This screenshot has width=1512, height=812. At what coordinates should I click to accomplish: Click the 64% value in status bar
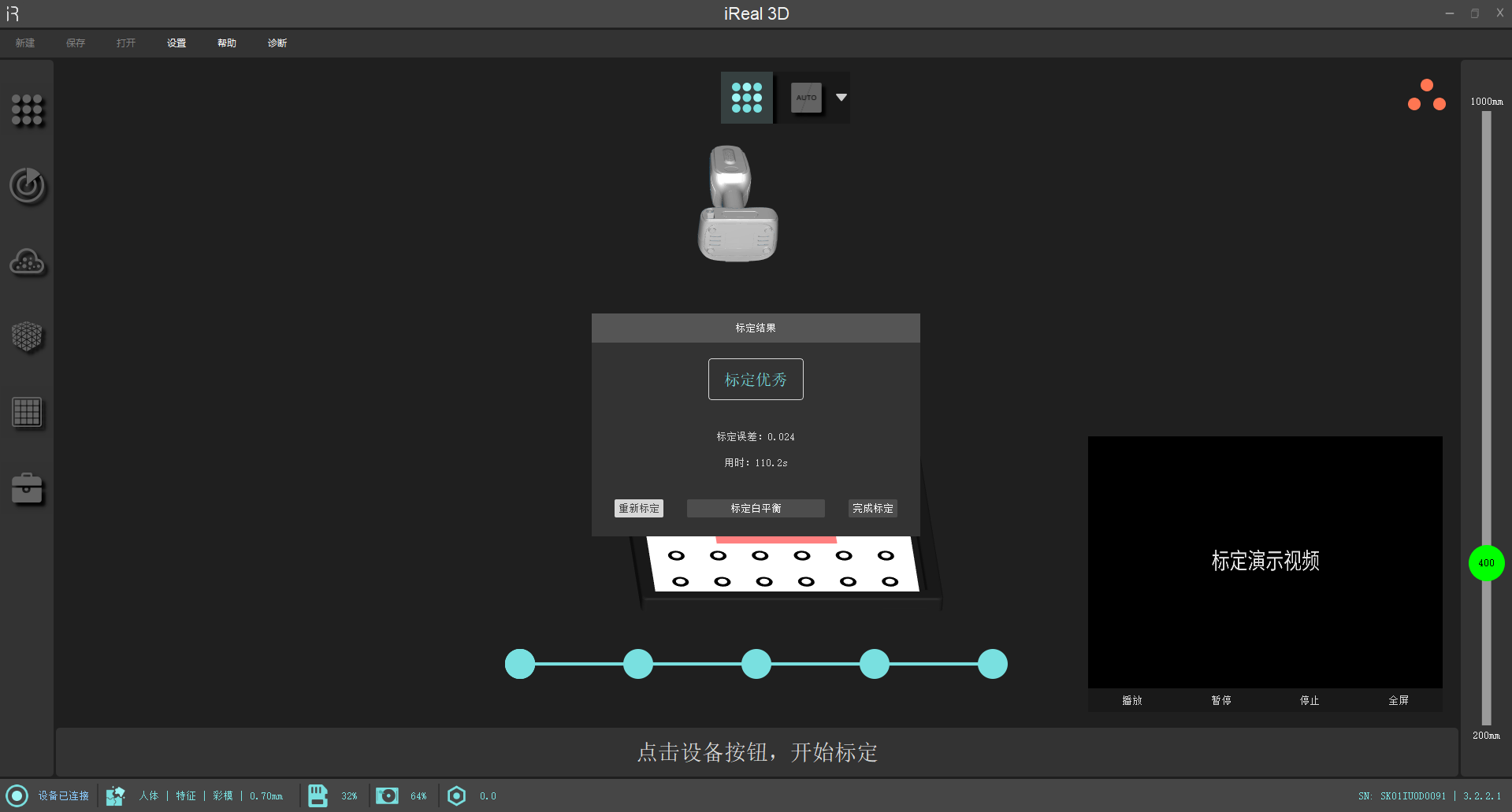[x=418, y=796]
